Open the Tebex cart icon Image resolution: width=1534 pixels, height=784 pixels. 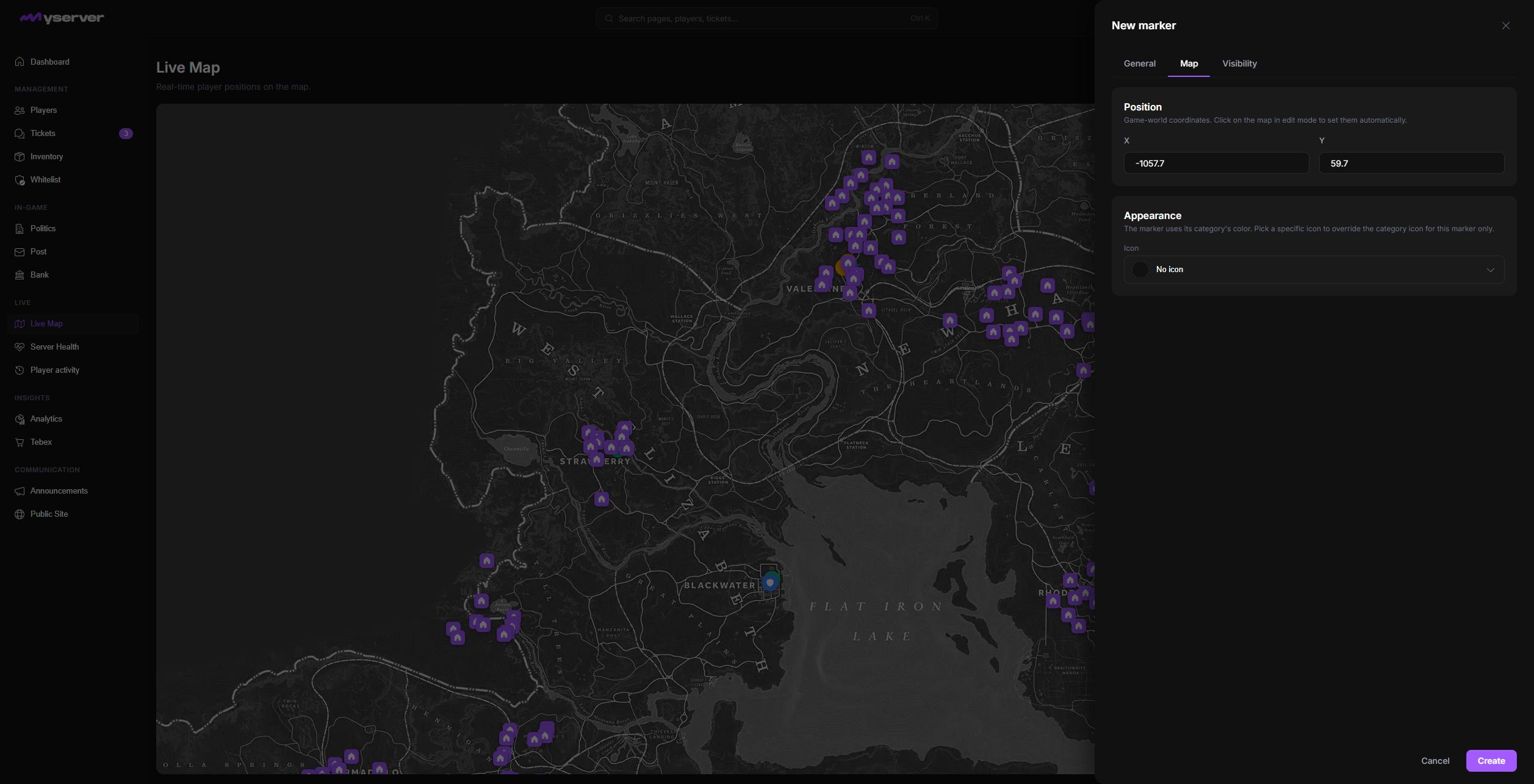click(20, 442)
